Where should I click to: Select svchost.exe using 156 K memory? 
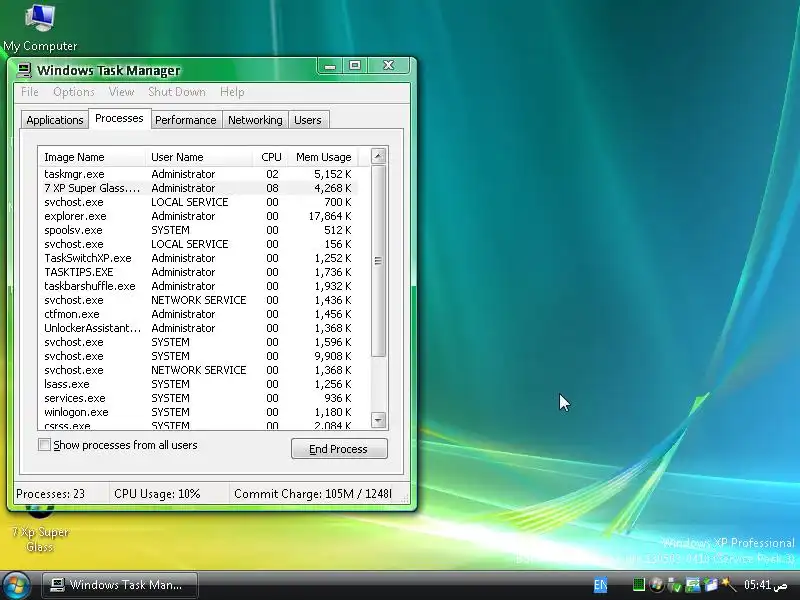tap(198, 244)
